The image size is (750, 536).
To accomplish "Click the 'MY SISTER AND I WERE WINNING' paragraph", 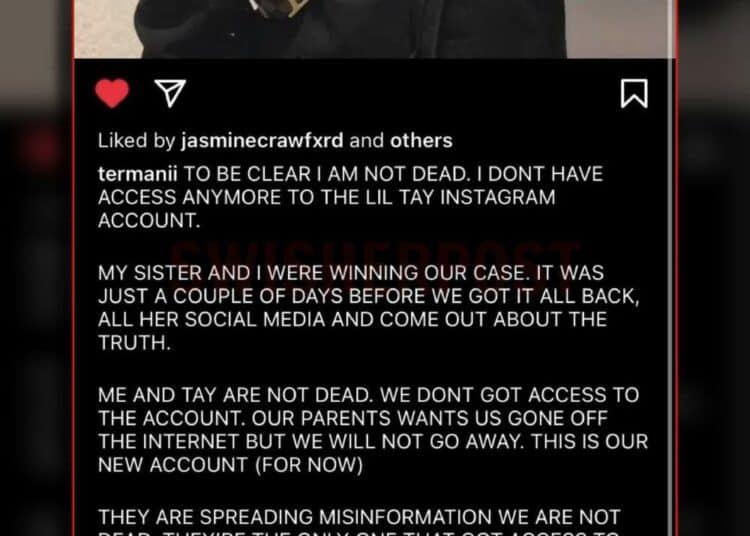I will click(369, 307).
